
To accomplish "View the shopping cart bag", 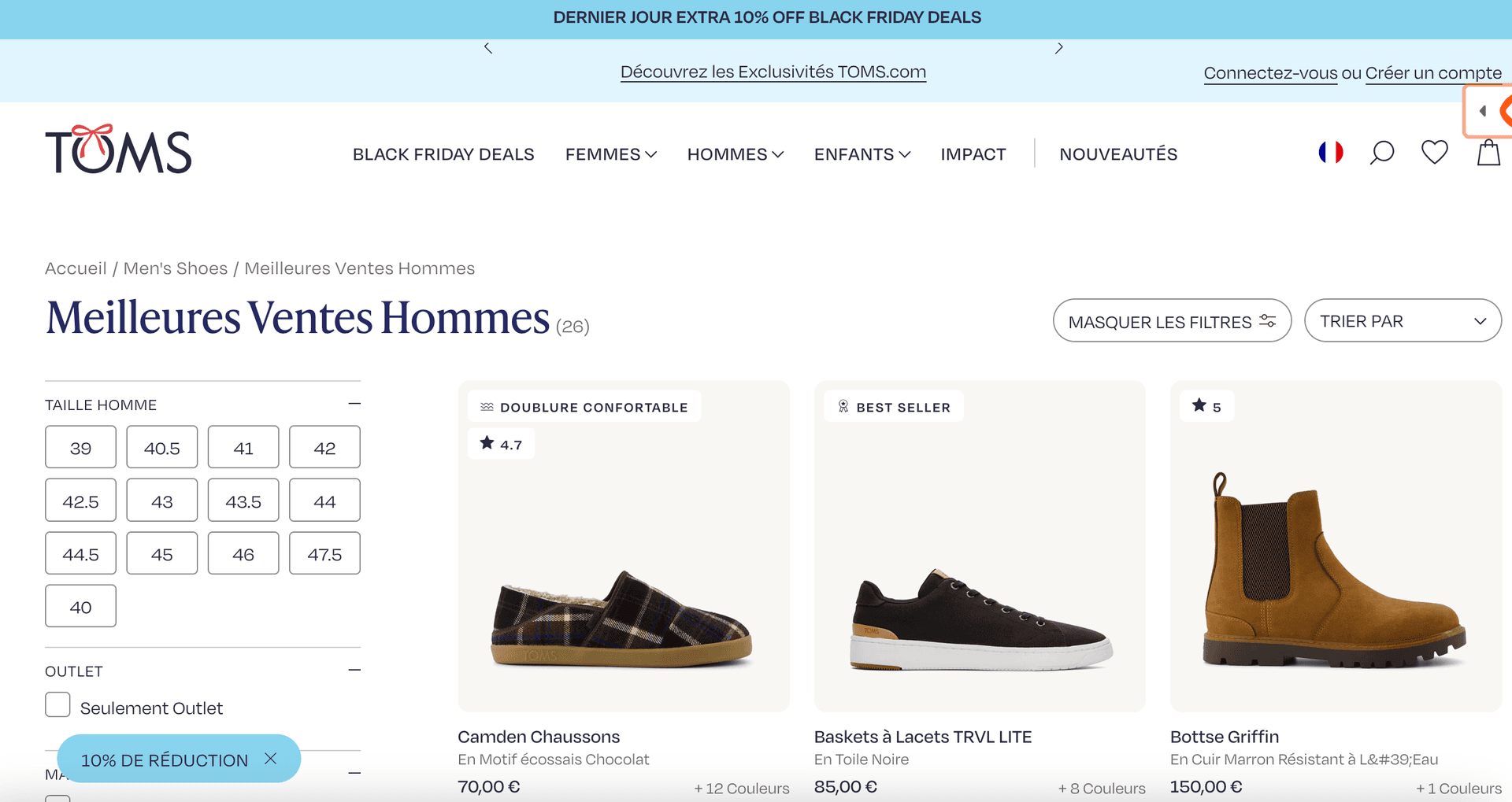I will coord(1488,153).
